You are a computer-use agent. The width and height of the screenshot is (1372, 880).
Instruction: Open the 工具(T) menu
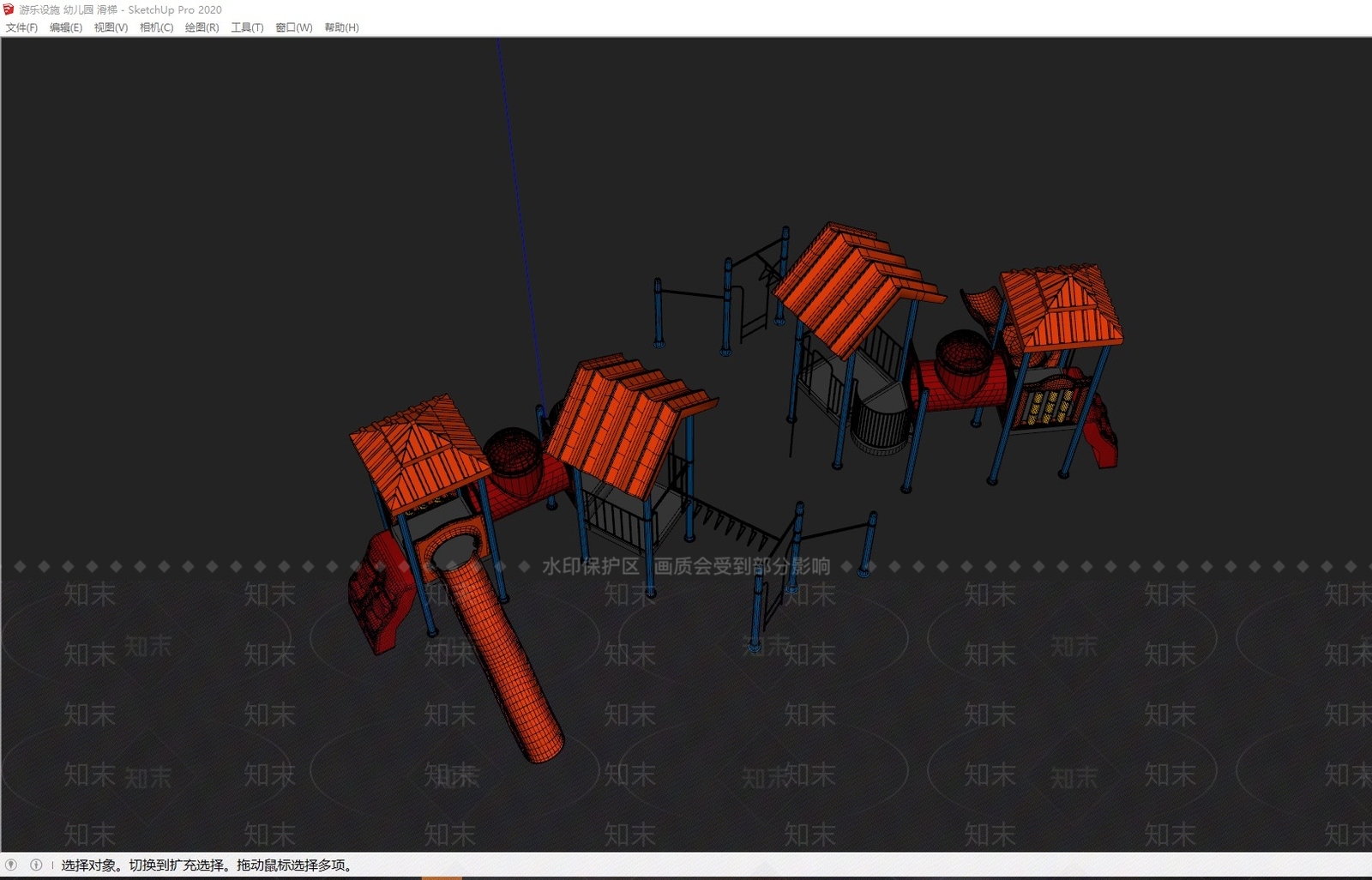pyautogui.click(x=247, y=27)
